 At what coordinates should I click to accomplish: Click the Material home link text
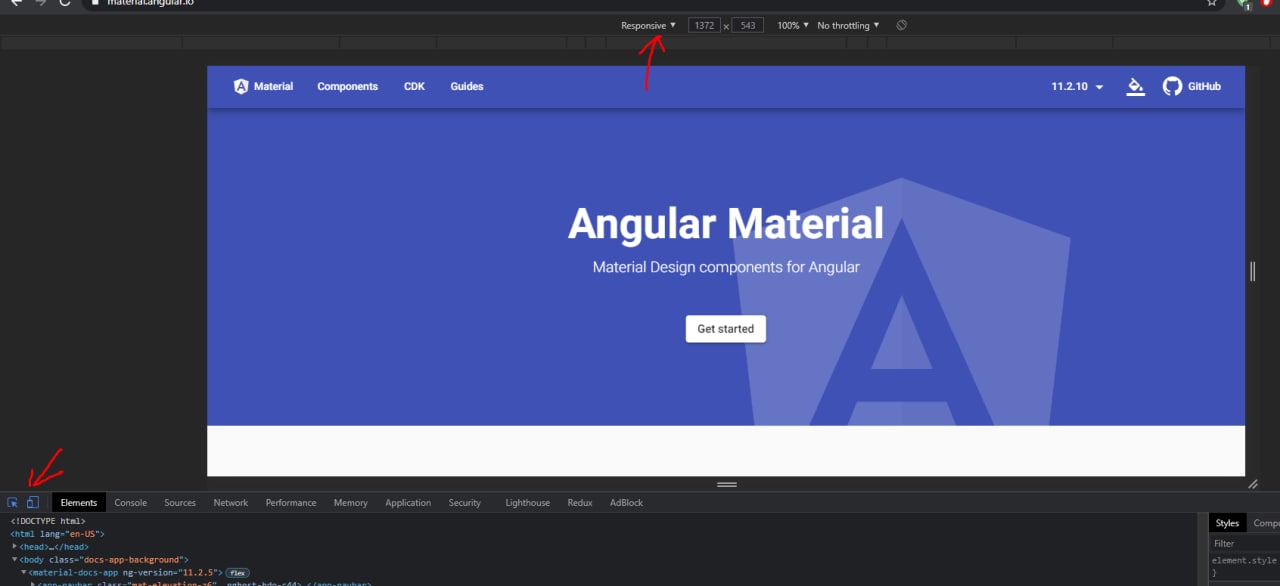[273, 87]
